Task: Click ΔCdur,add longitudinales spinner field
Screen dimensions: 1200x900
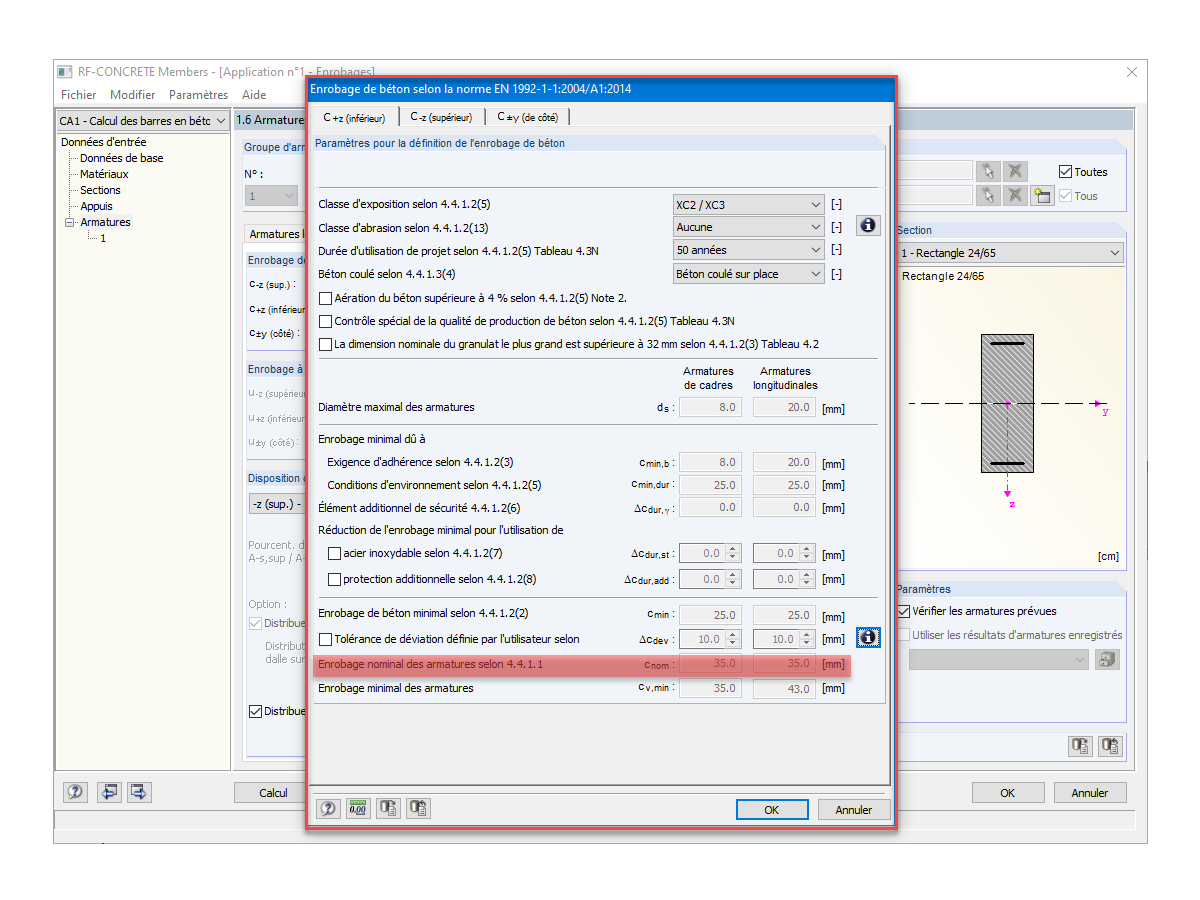Action: (784, 579)
